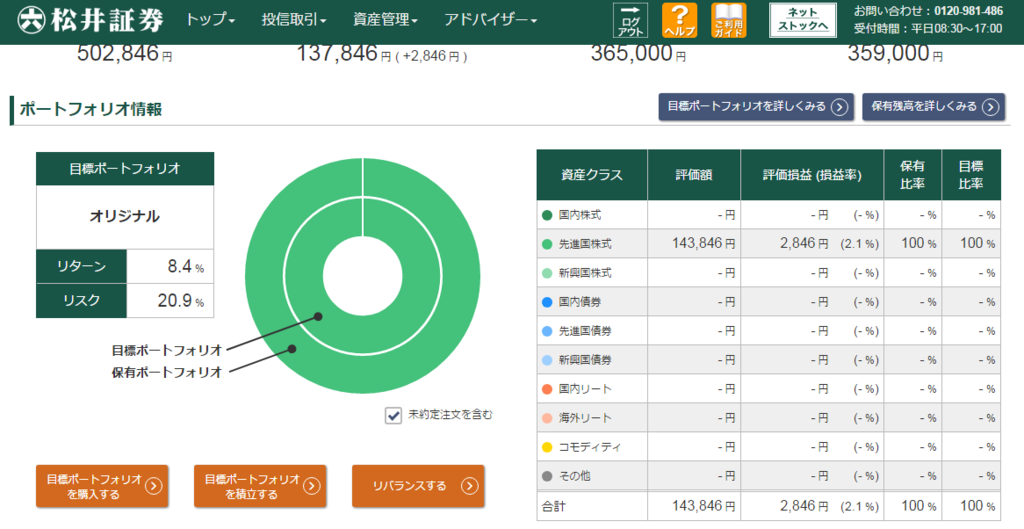Click 新興国債券 pale blue dot
This screenshot has height=529, width=1024.
(547, 360)
